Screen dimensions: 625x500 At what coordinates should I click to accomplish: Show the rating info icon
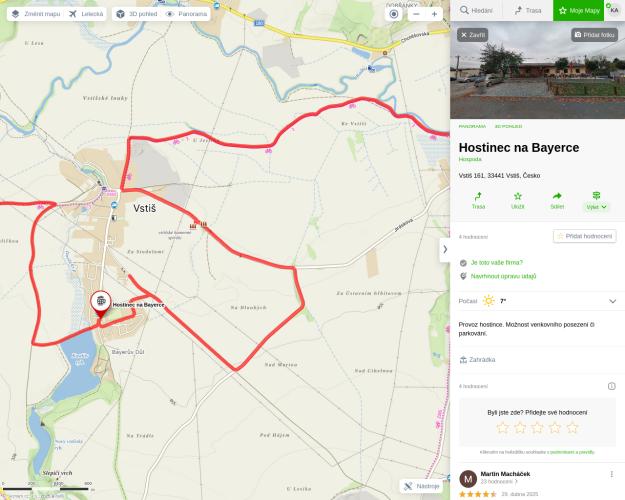[611, 386]
